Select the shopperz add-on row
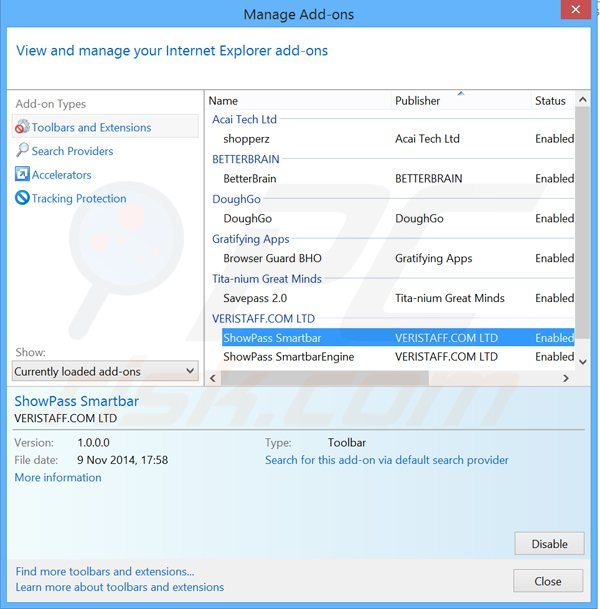The image size is (600, 609). point(246,139)
